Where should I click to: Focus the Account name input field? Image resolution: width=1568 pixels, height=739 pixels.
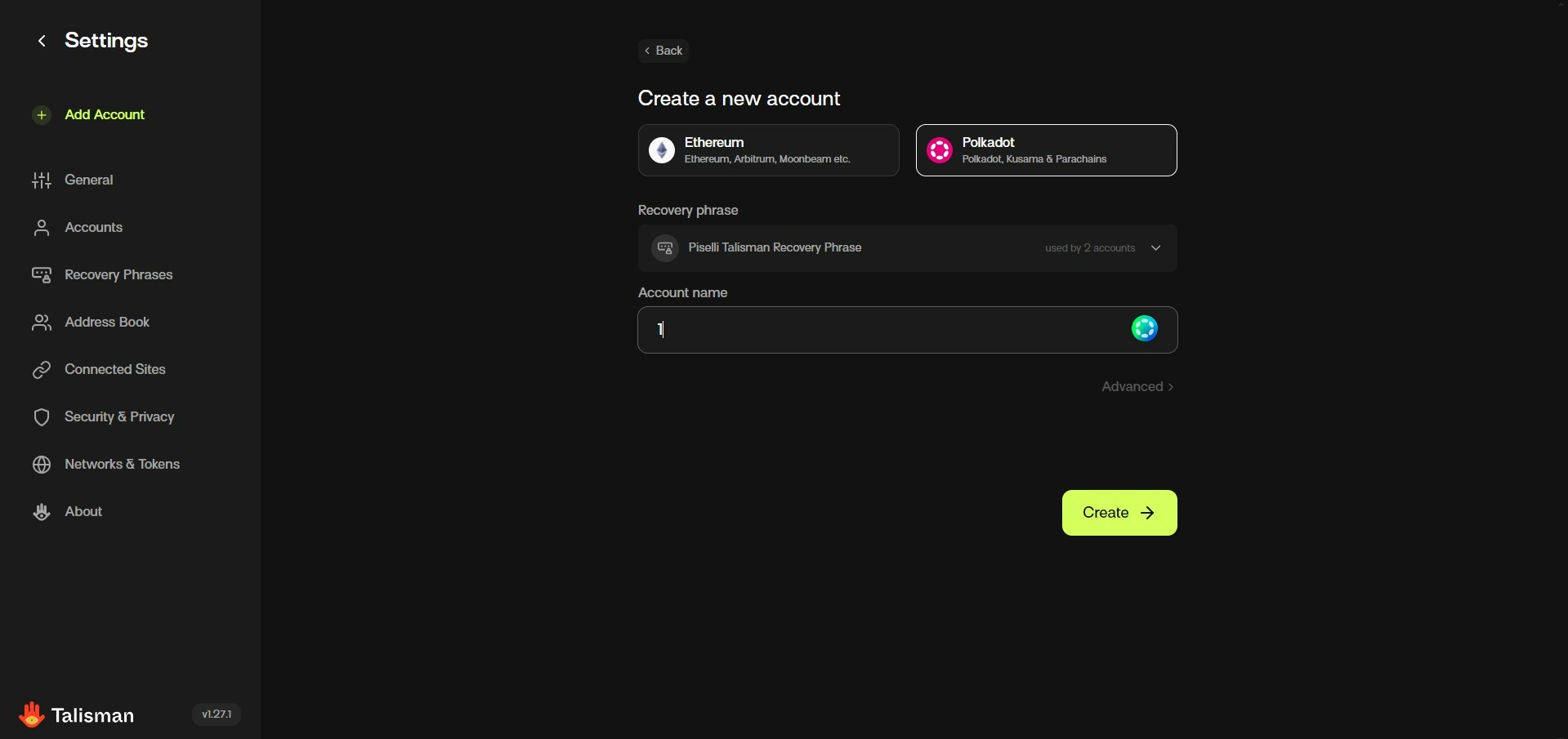pos(908,330)
